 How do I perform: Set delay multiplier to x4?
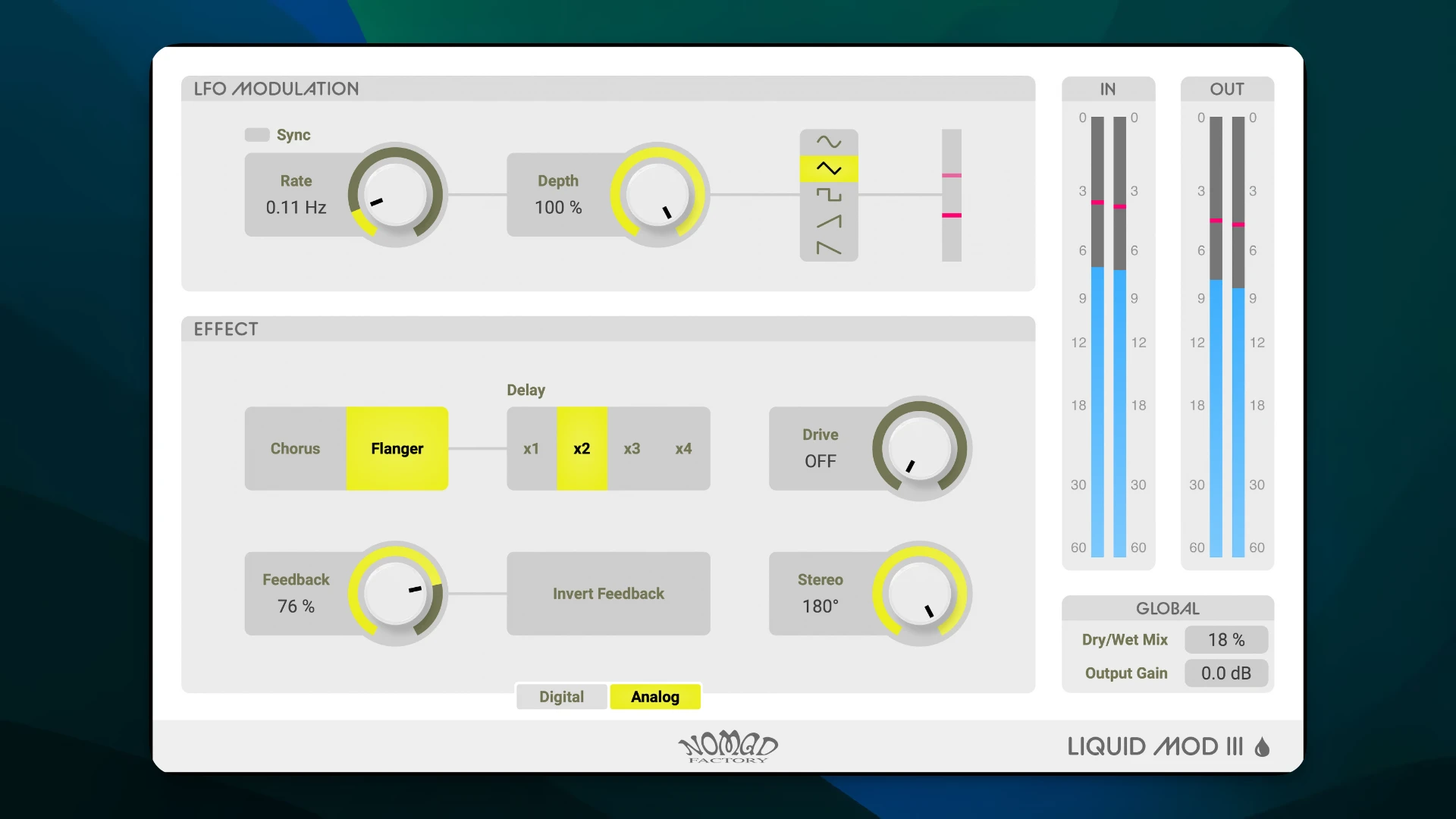(x=684, y=448)
